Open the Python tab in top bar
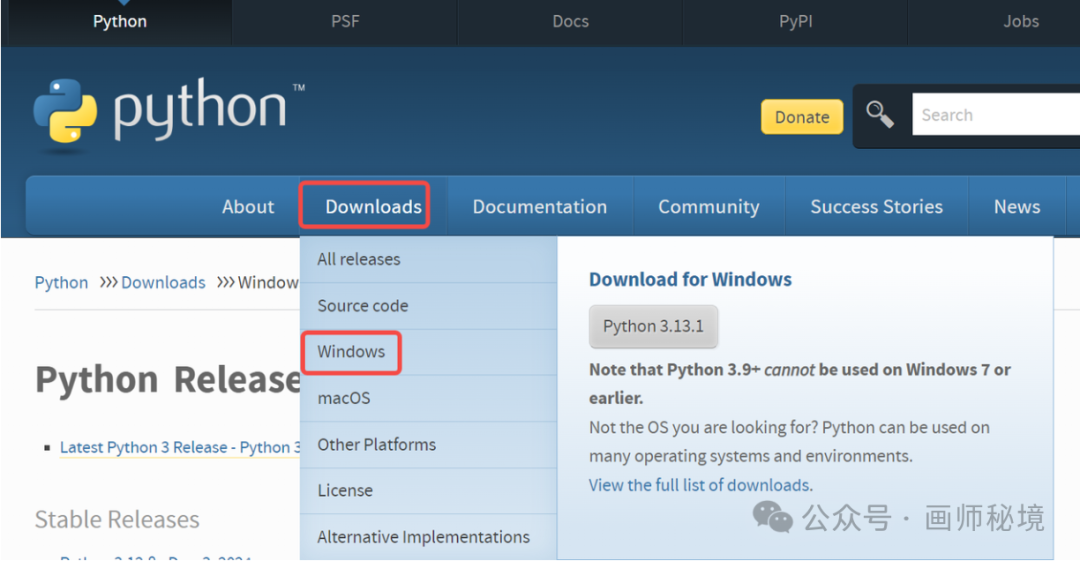1080x561 pixels. tap(120, 21)
